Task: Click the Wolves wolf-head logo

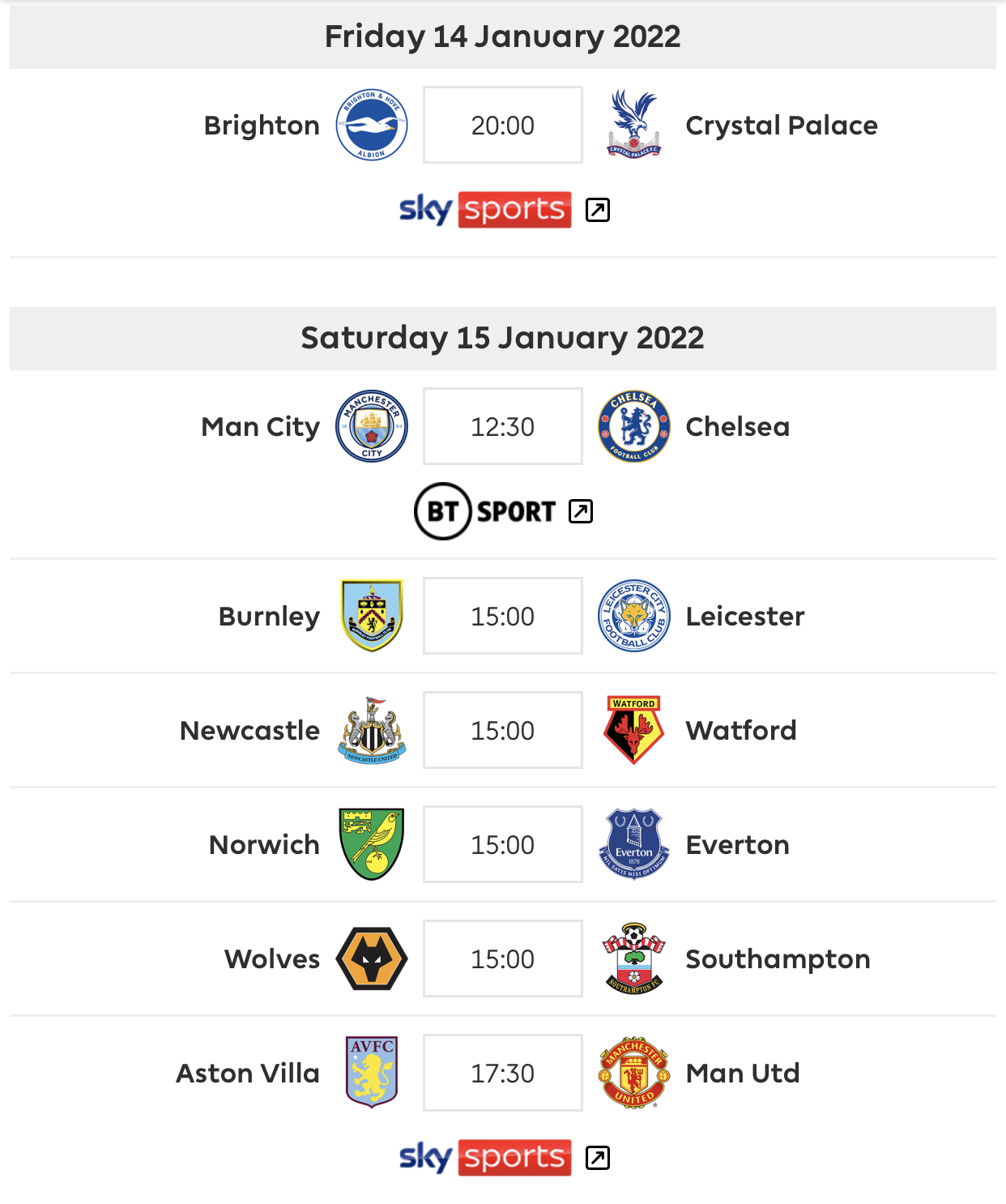Action: click(x=372, y=959)
